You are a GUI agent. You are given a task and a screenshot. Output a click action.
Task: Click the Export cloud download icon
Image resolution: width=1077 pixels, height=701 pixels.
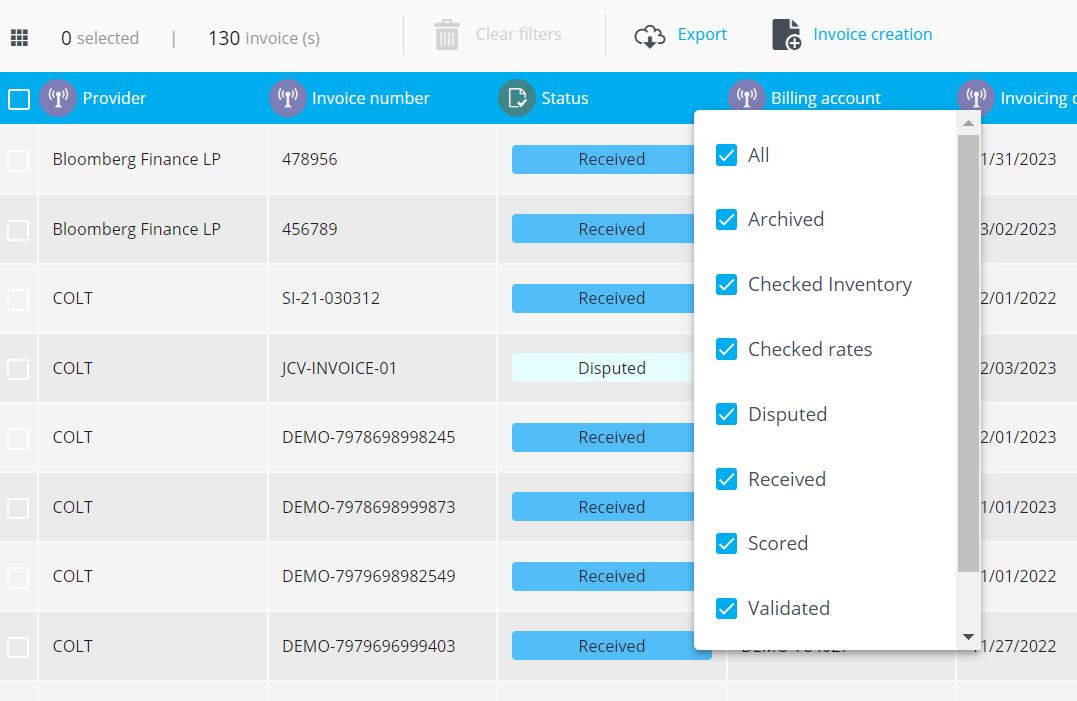pos(650,36)
